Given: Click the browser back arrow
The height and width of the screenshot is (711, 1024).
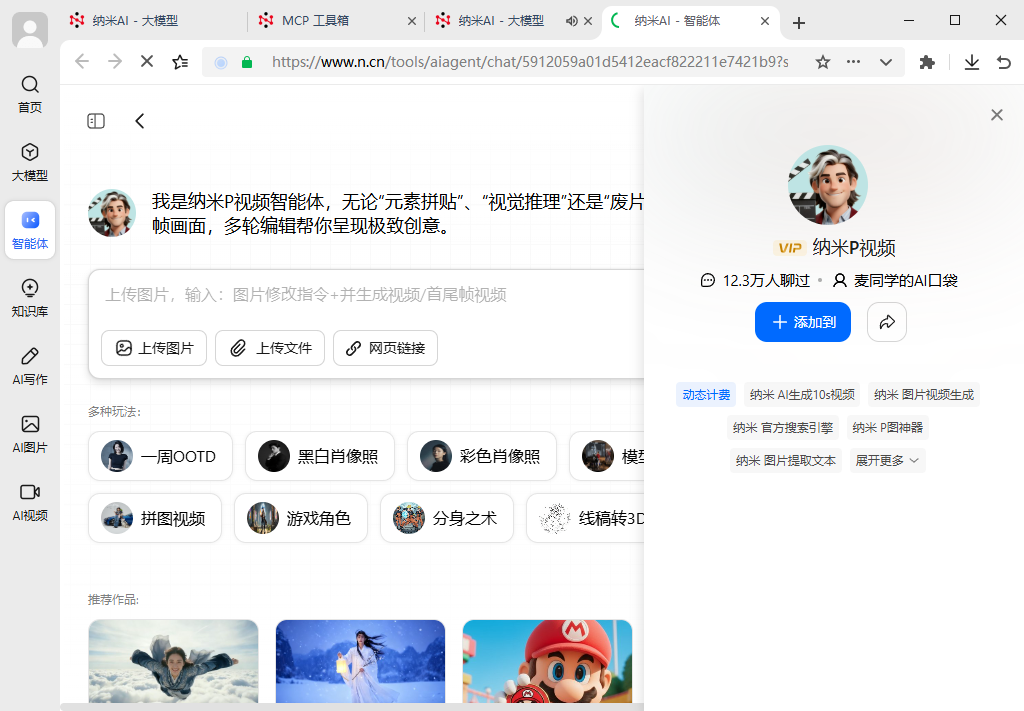Looking at the screenshot, I should (82, 61).
